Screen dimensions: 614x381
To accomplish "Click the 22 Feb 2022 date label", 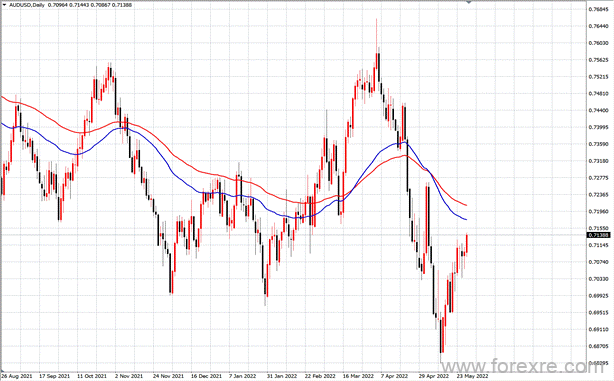I will [320, 376].
